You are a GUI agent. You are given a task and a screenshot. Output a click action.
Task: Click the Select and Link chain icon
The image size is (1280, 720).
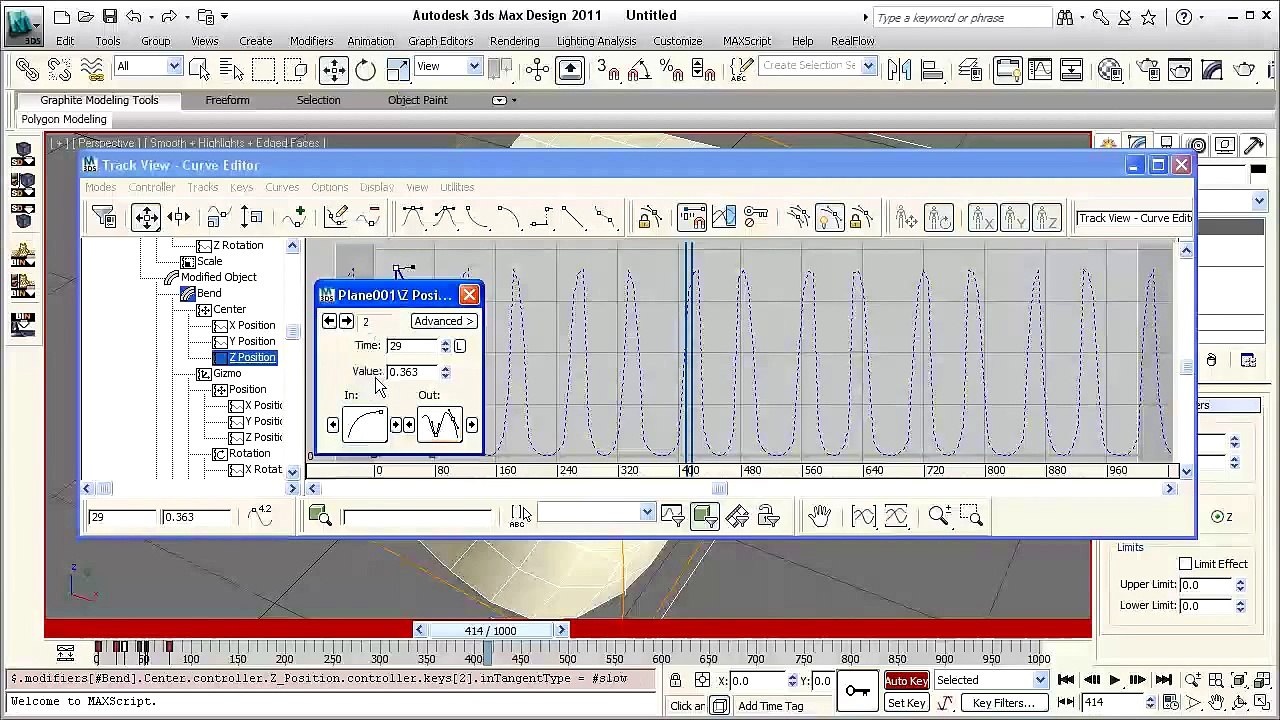[x=27, y=69]
